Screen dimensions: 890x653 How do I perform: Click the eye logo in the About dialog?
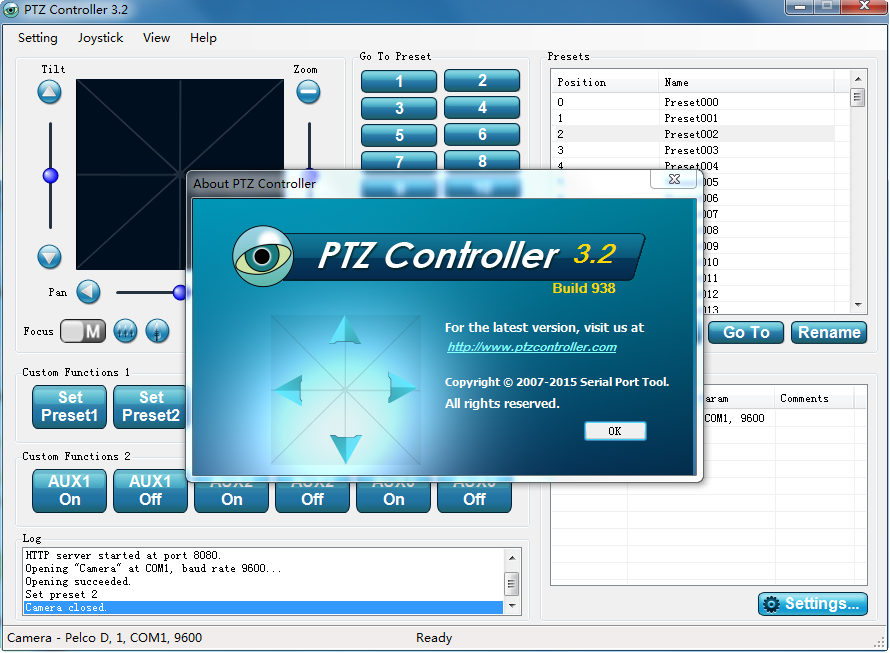tap(263, 256)
